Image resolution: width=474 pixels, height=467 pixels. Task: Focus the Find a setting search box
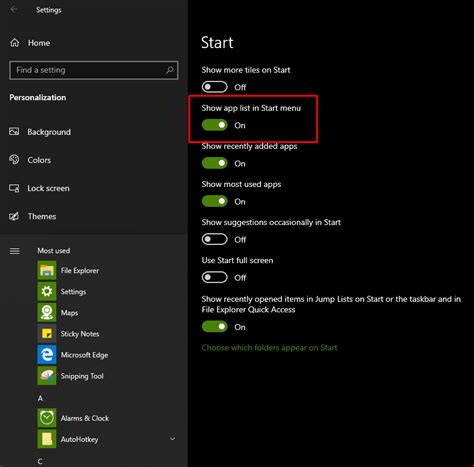click(94, 70)
